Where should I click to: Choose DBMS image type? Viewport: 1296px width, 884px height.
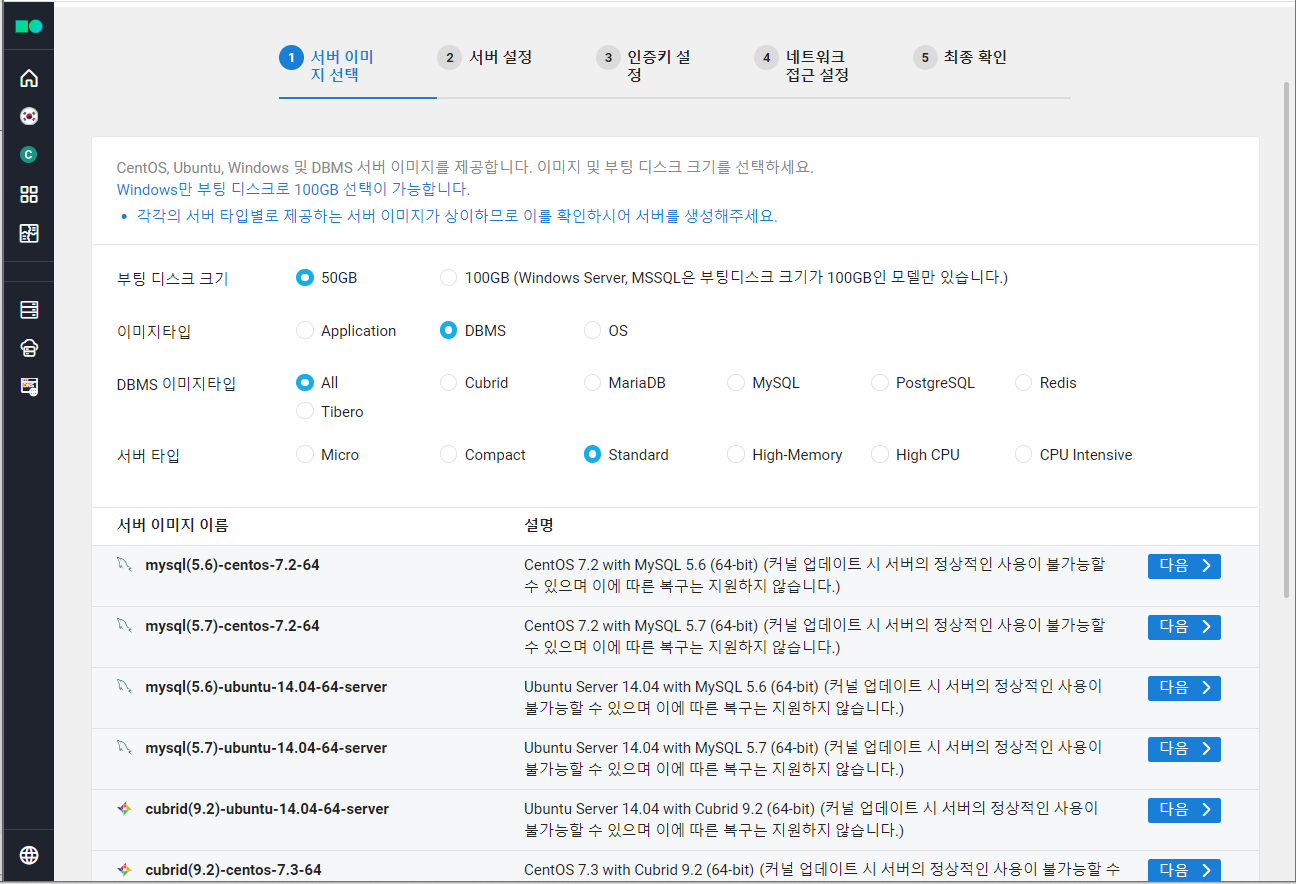click(x=449, y=330)
